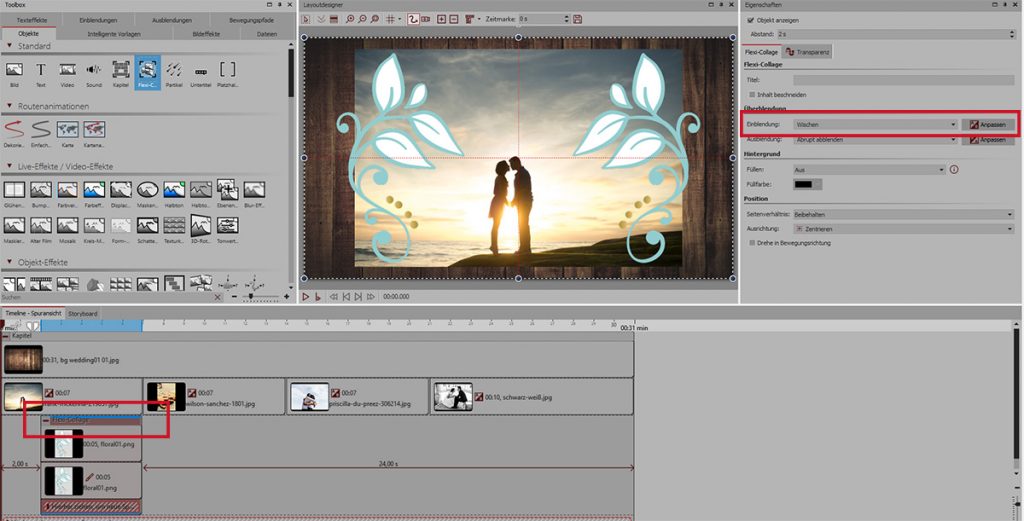Click the 3D-Rotation live effect icon
This screenshot has width=1024, height=521.
pyautogui.click(x=200, y=225)
